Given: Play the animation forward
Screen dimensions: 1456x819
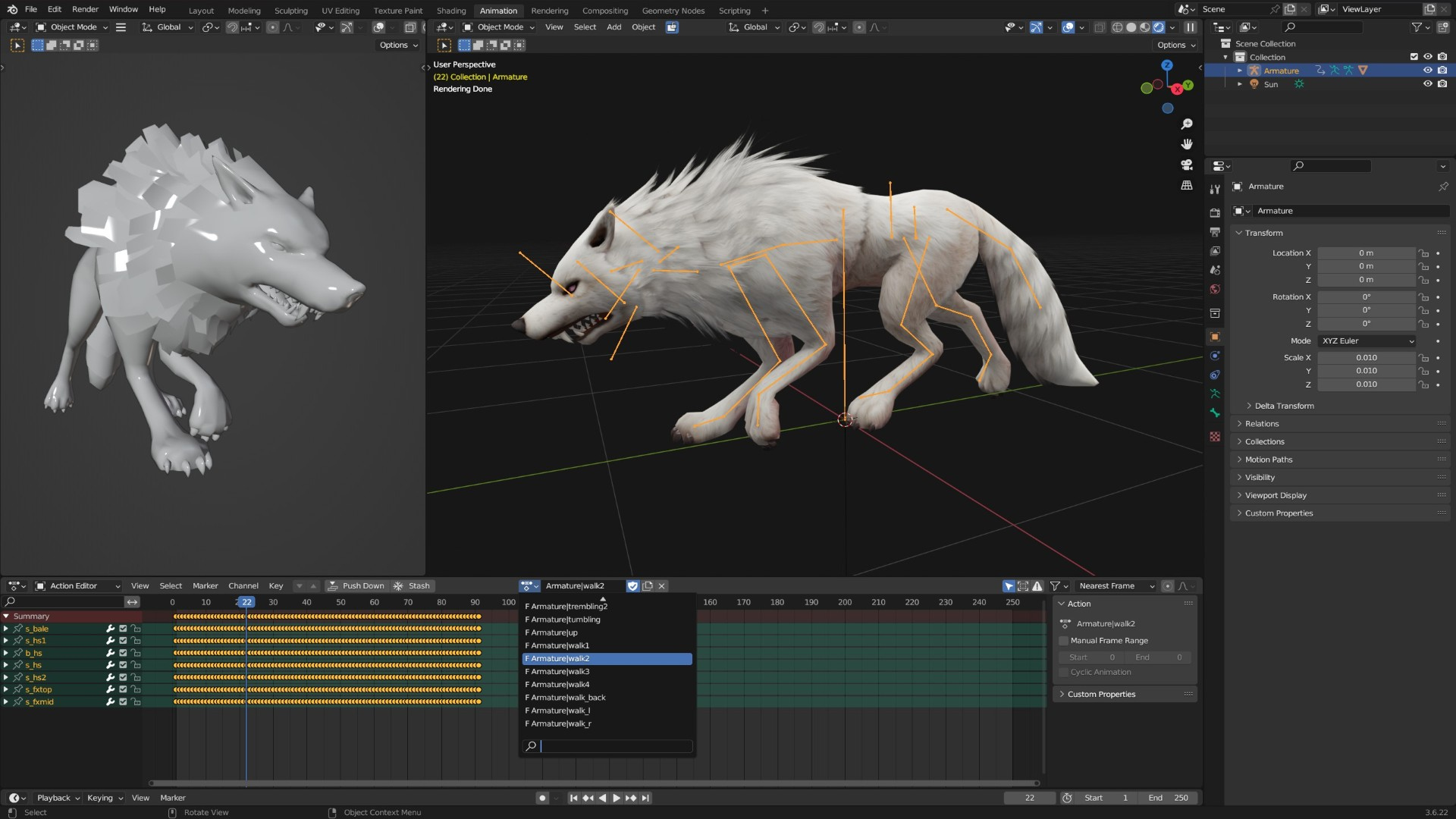Looking at the screenshot, I should coord(617,798).
